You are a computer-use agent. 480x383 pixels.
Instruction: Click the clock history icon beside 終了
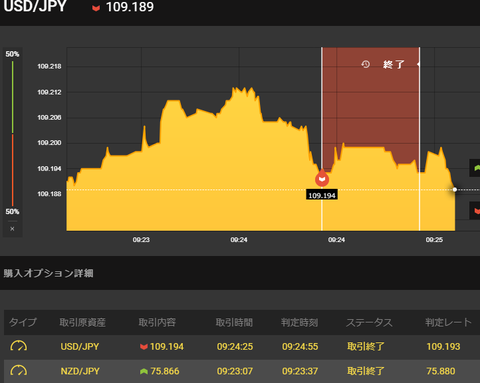pyautogui.click(x=366, y=64)
